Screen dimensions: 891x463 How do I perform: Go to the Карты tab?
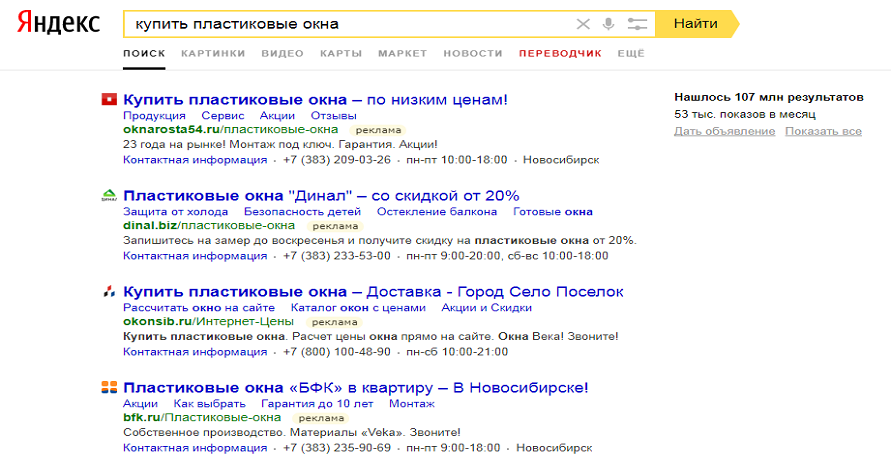pos(341,53)
